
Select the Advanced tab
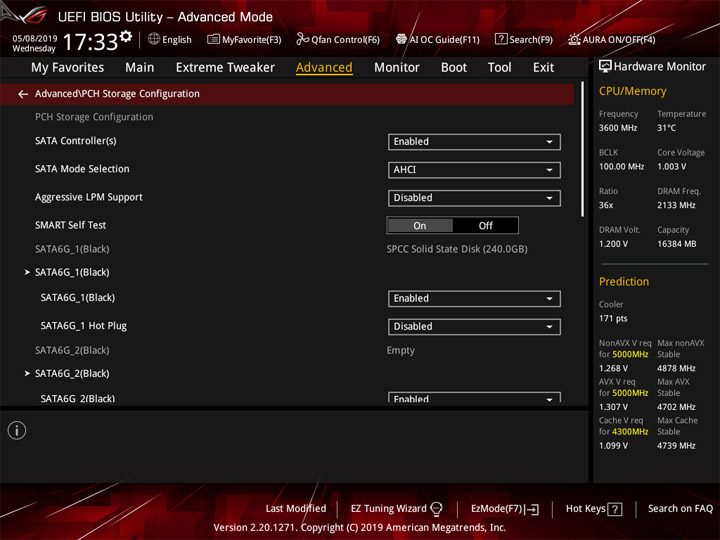click(x=324, y=68)
